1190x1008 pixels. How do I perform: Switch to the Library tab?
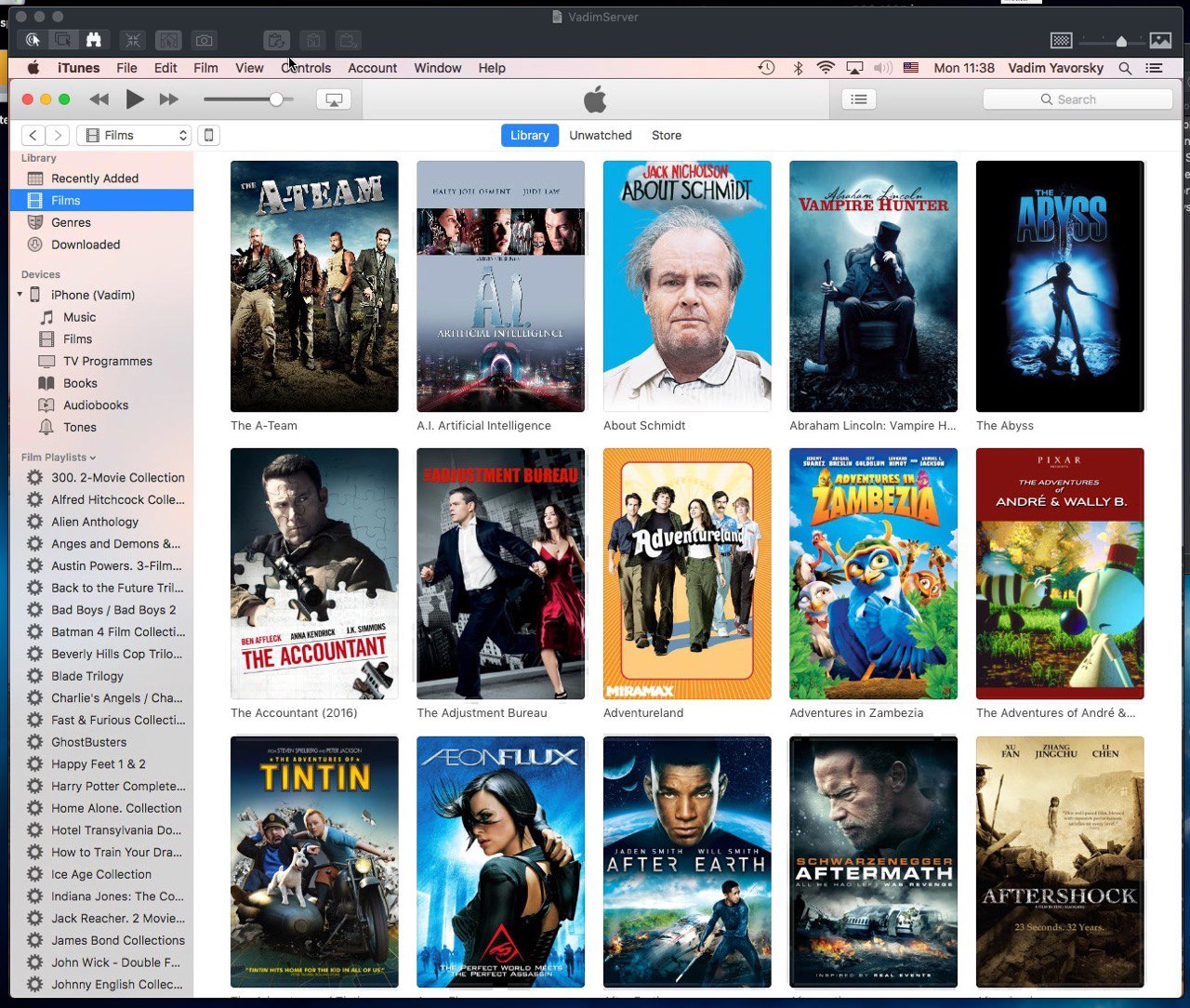click(x=529, y=135)
